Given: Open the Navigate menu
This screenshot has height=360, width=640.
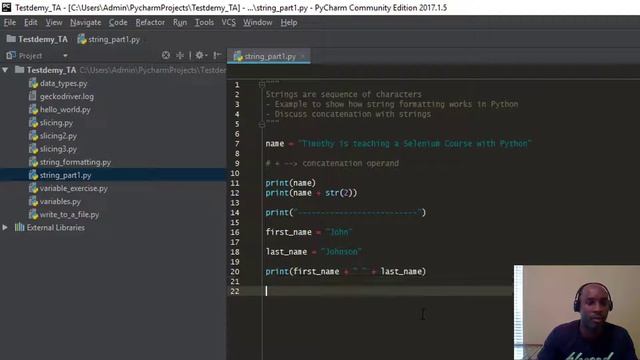Looking at the screenshot, I should pos(85,22).
